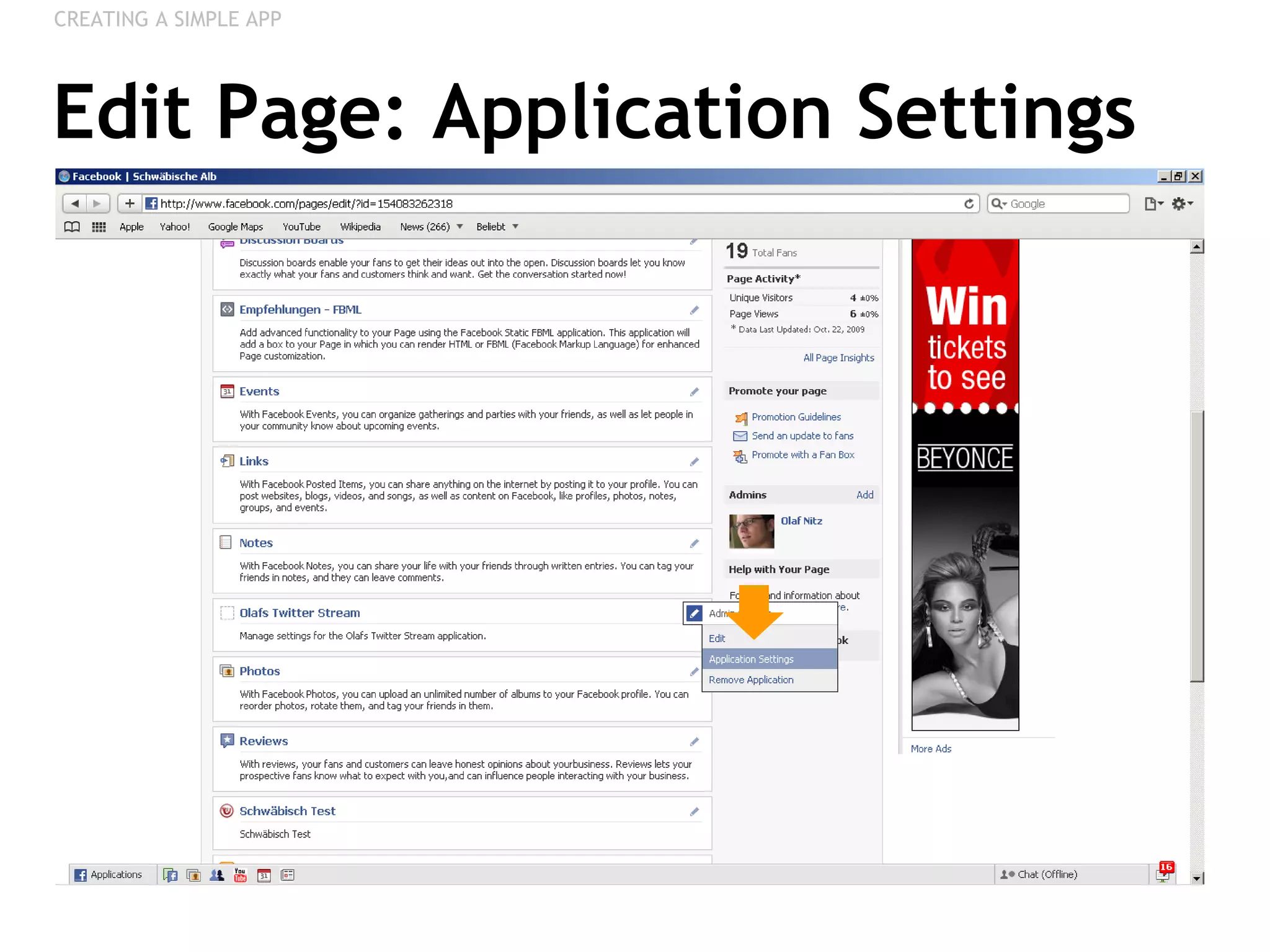Click the Schwäbisch Test red app icon
This screenshot has width=1270, height=952.
(227, 811)
